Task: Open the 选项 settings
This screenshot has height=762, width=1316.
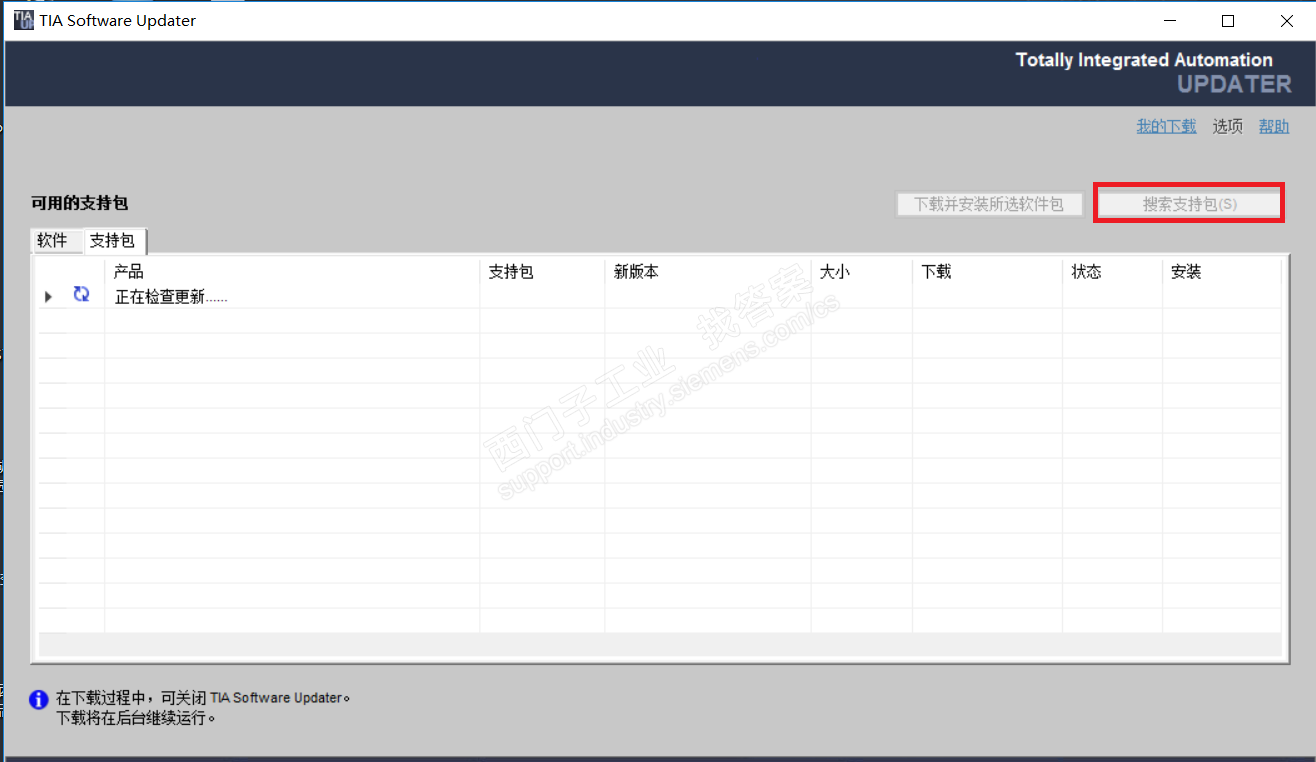Action: point(1228,126)
